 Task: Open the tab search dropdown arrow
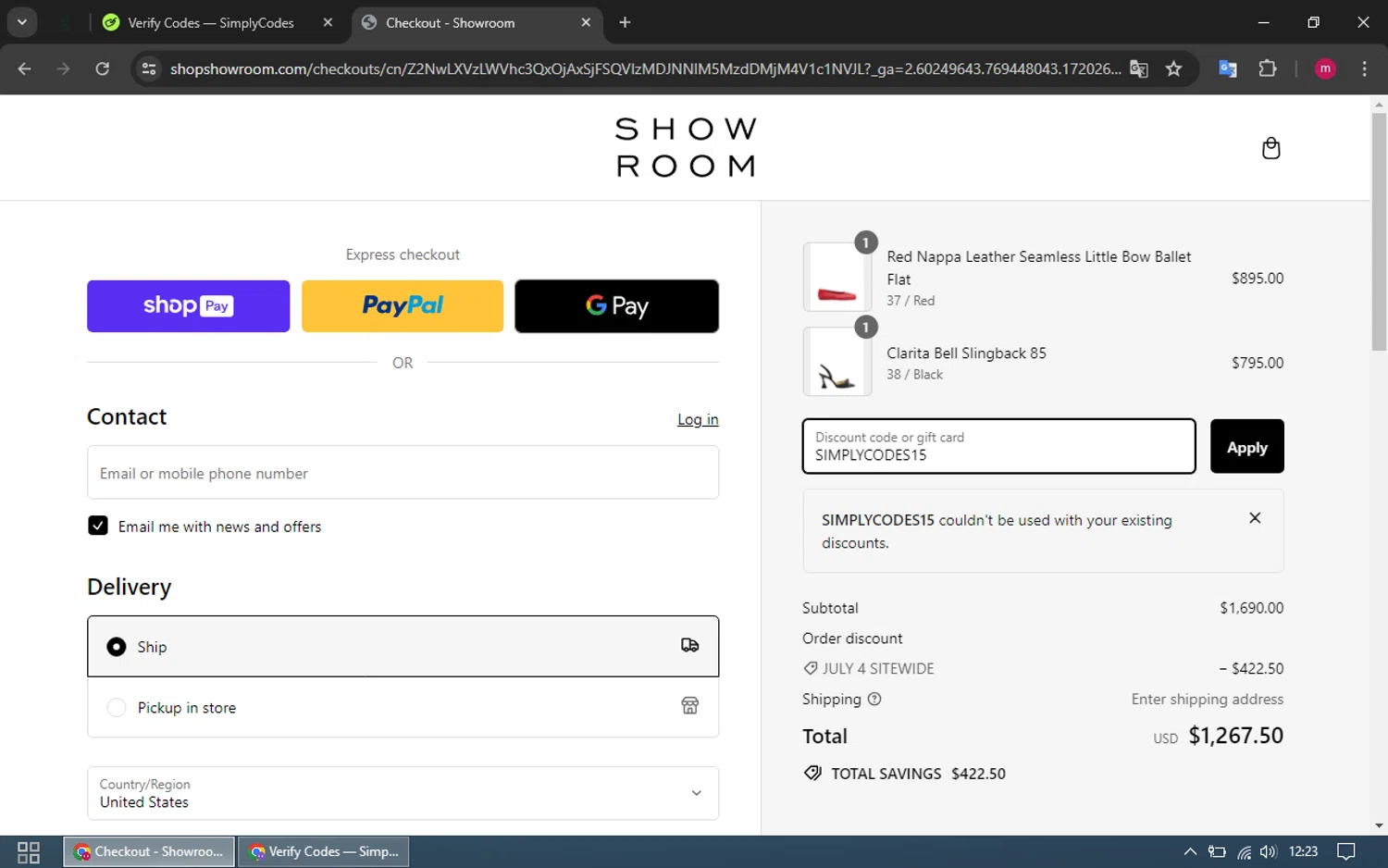coord(21,22)
